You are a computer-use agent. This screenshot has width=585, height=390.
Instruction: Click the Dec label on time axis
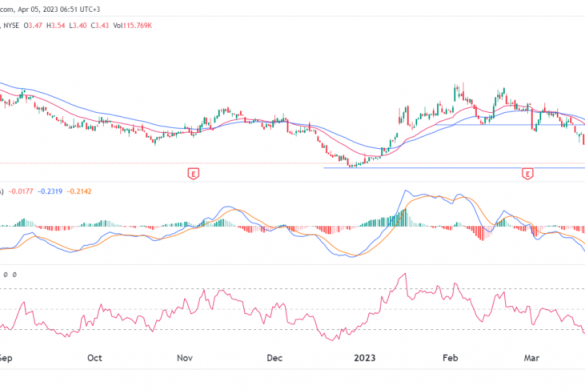[x=274, y=358]
